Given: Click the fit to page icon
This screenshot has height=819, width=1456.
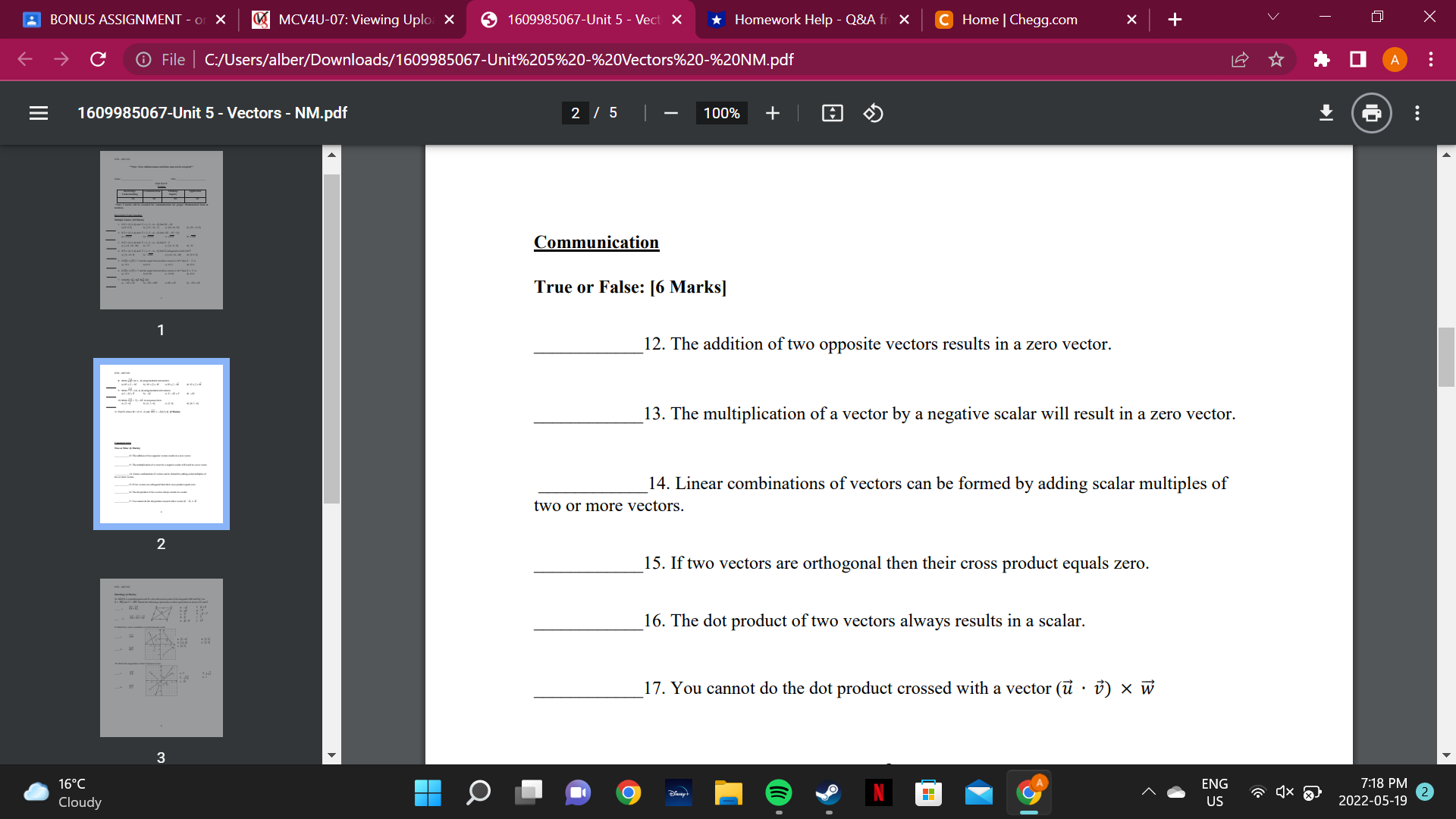Looking at the screenshot, I should [832, 113].
